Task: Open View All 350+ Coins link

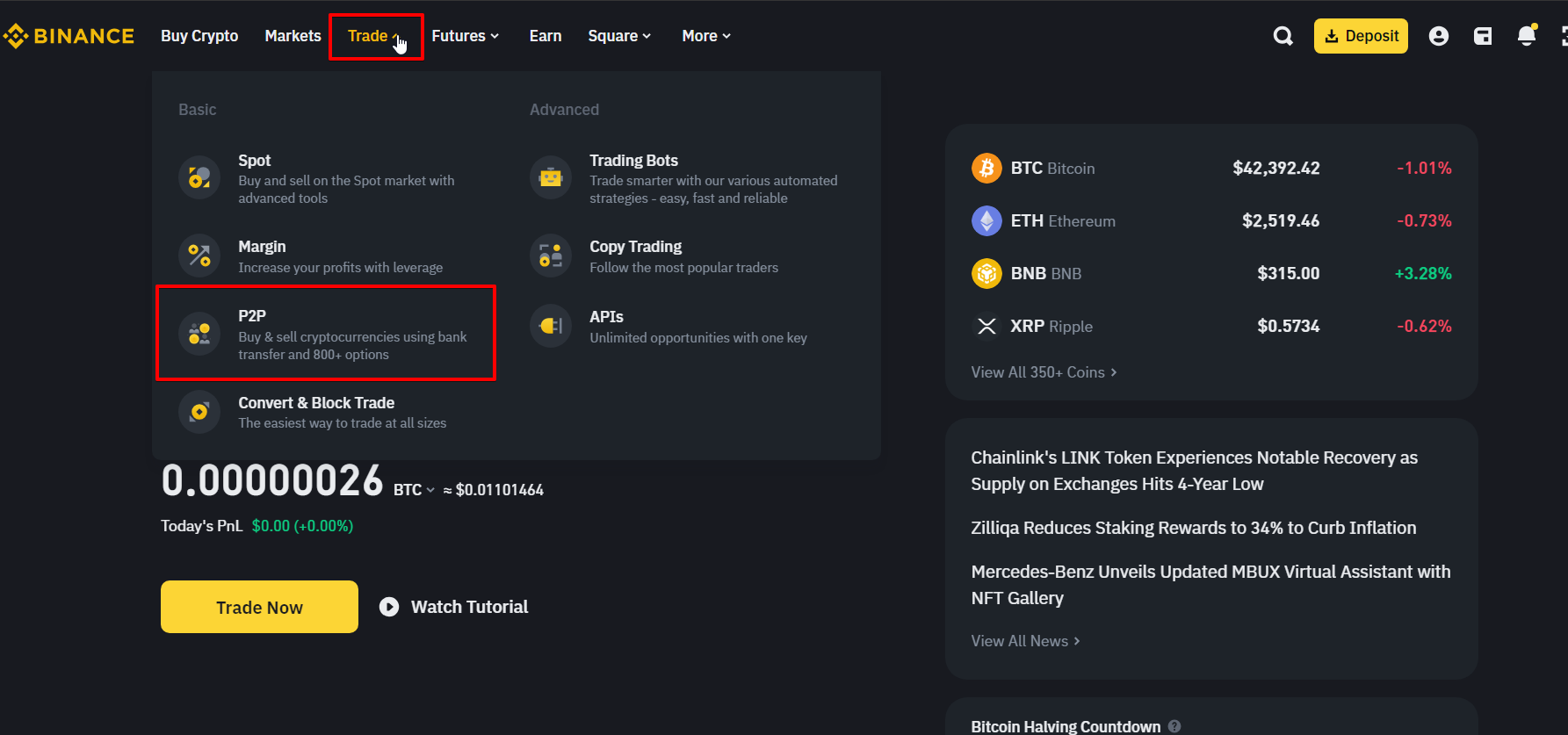Action: click(x=1044, y=372)
